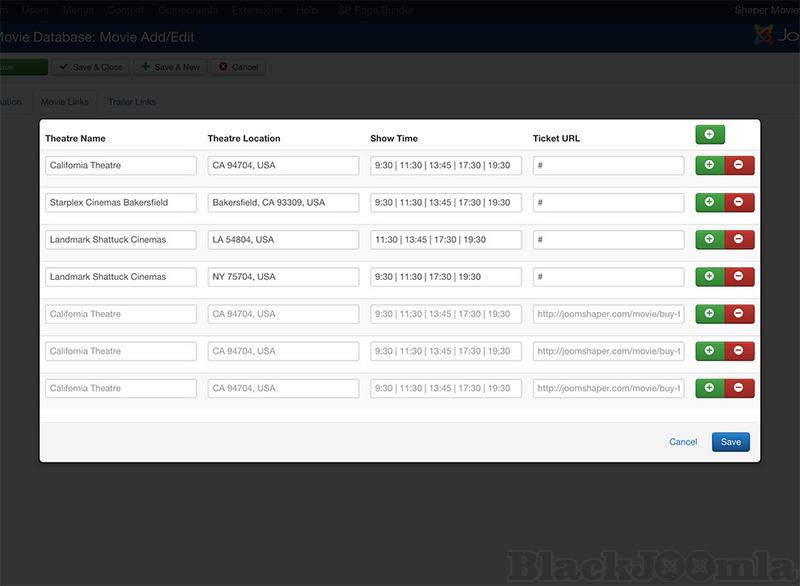
Task: Focus the Starplex Cinemas Bakersfield name field
Action: pos(121,202)
